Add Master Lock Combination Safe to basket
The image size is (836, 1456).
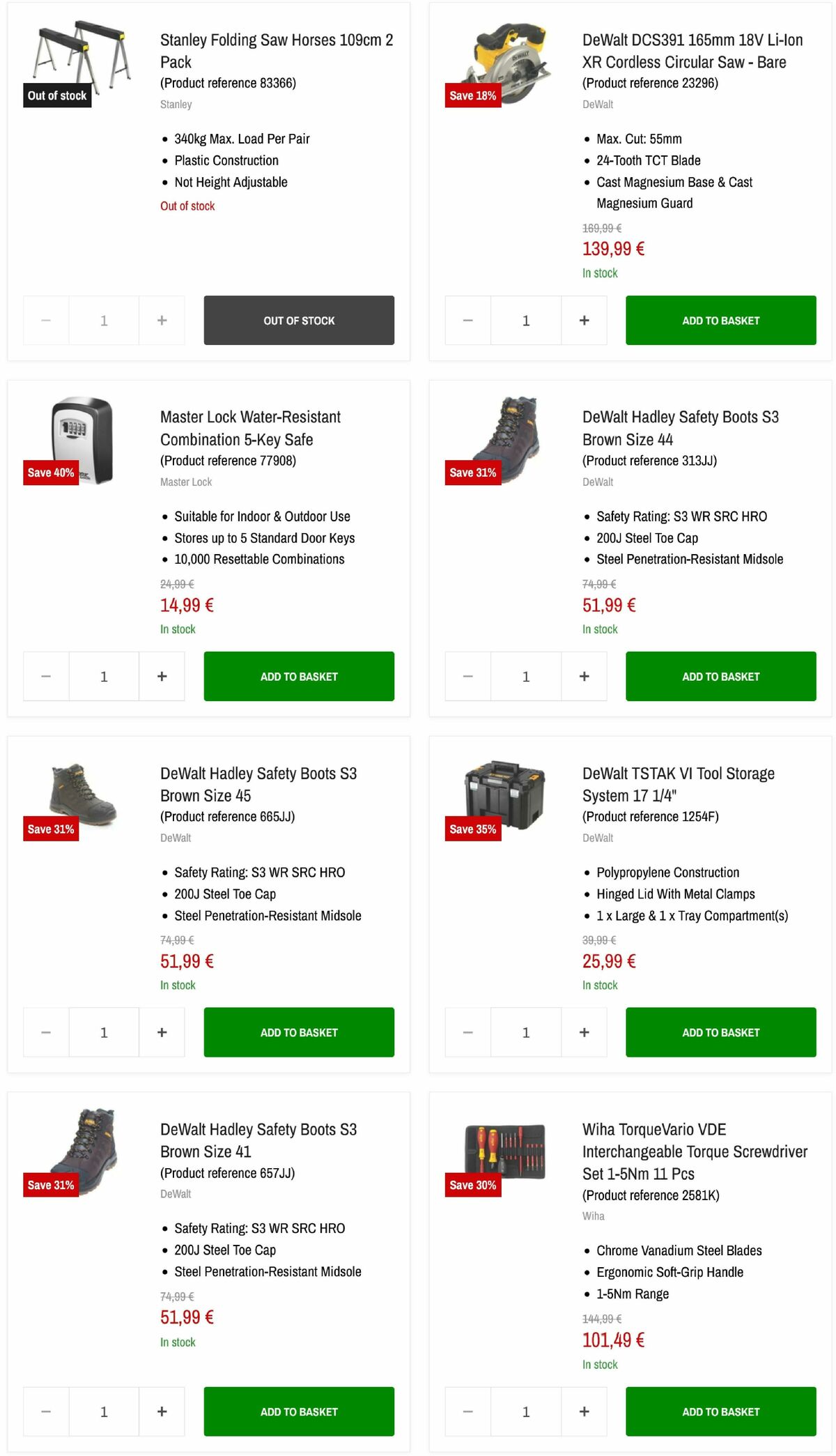(x=298, y=675)
